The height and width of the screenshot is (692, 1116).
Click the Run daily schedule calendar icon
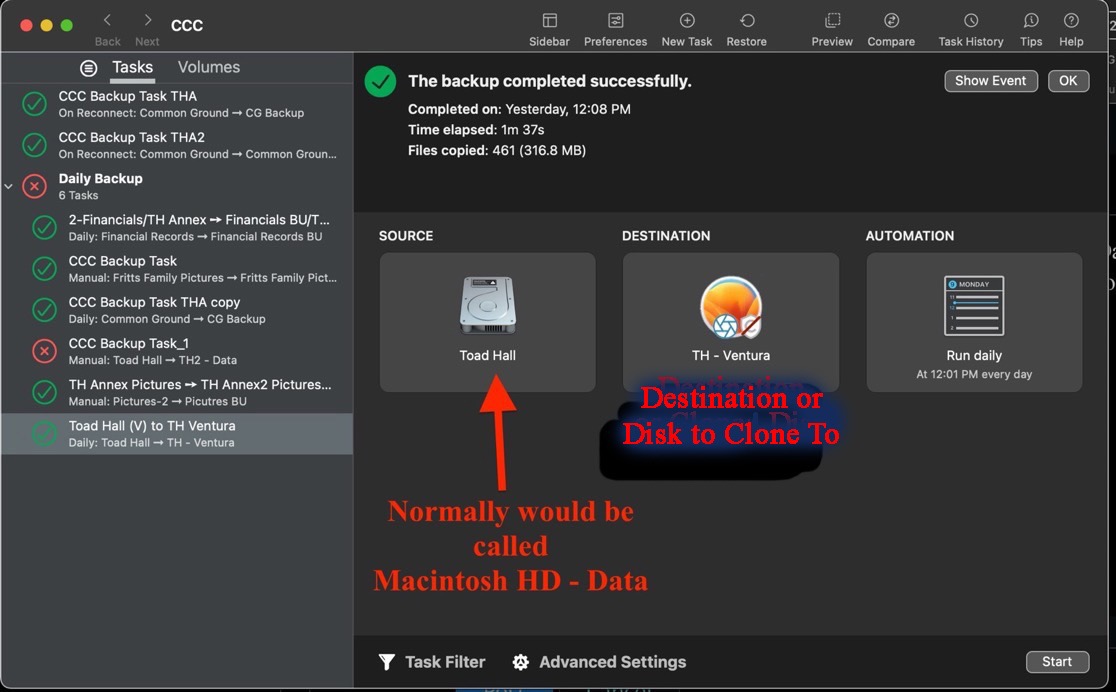pyautogui.click(x=974, y=305)
